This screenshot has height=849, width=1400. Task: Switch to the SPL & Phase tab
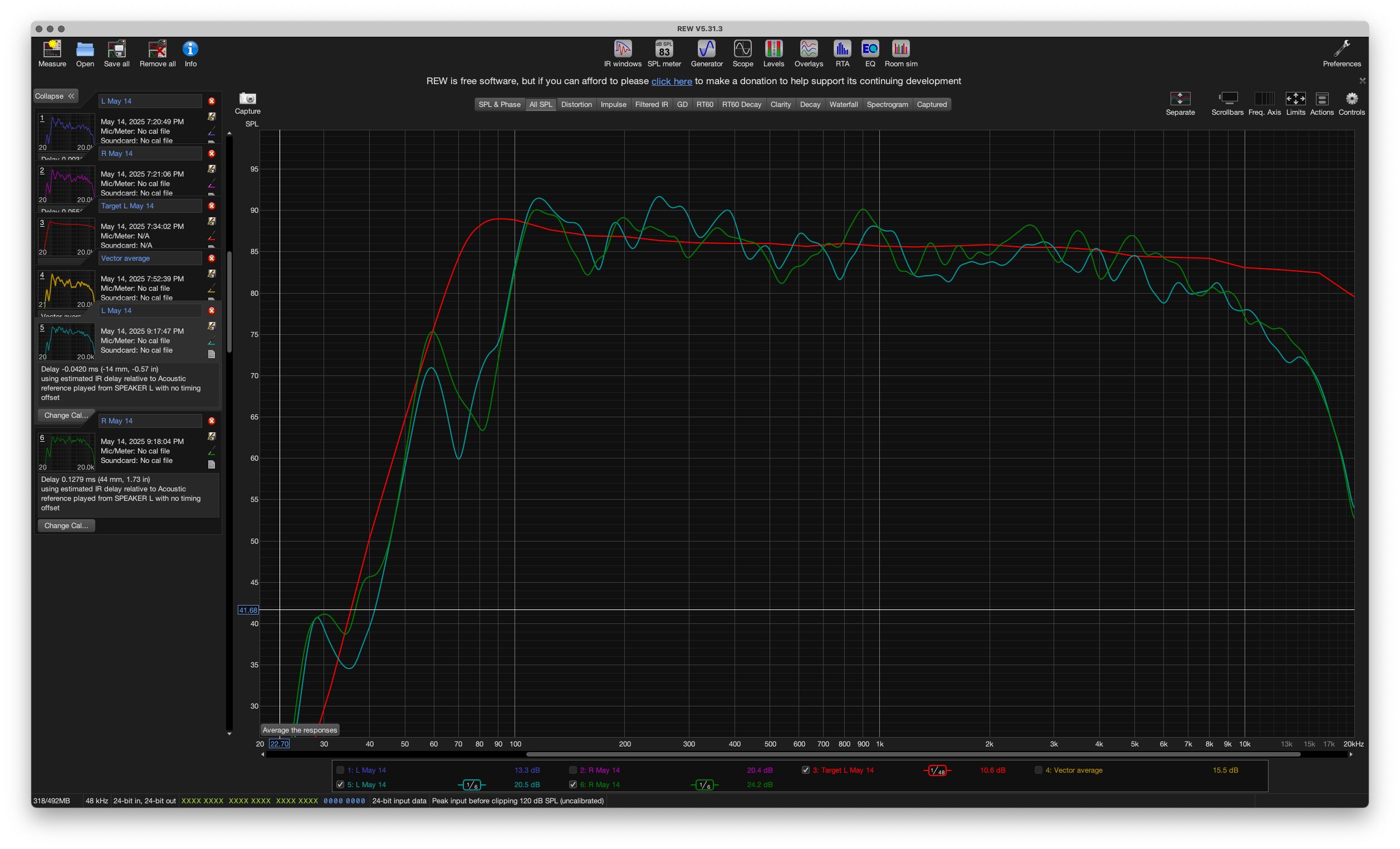pyautogui.click(x=499, y=104)
